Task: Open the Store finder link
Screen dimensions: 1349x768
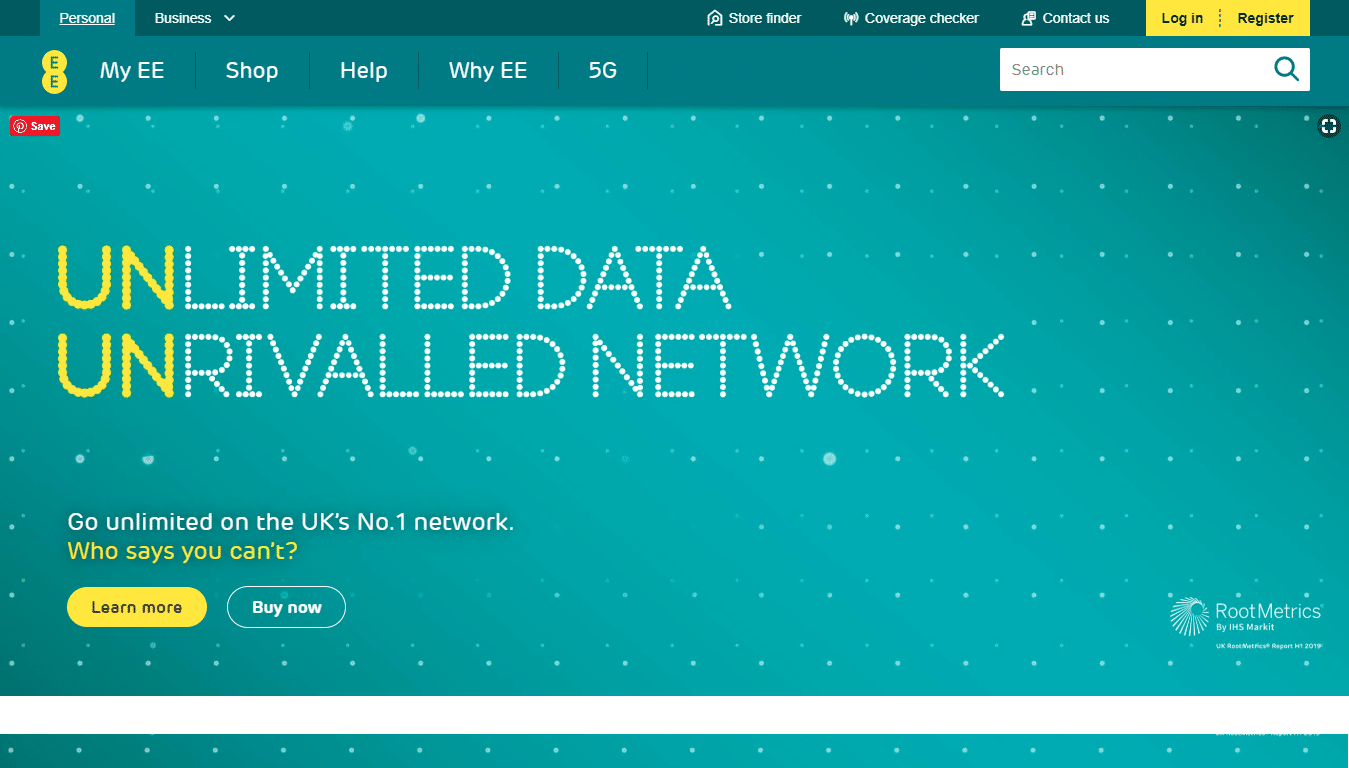Action: [754, 18]
